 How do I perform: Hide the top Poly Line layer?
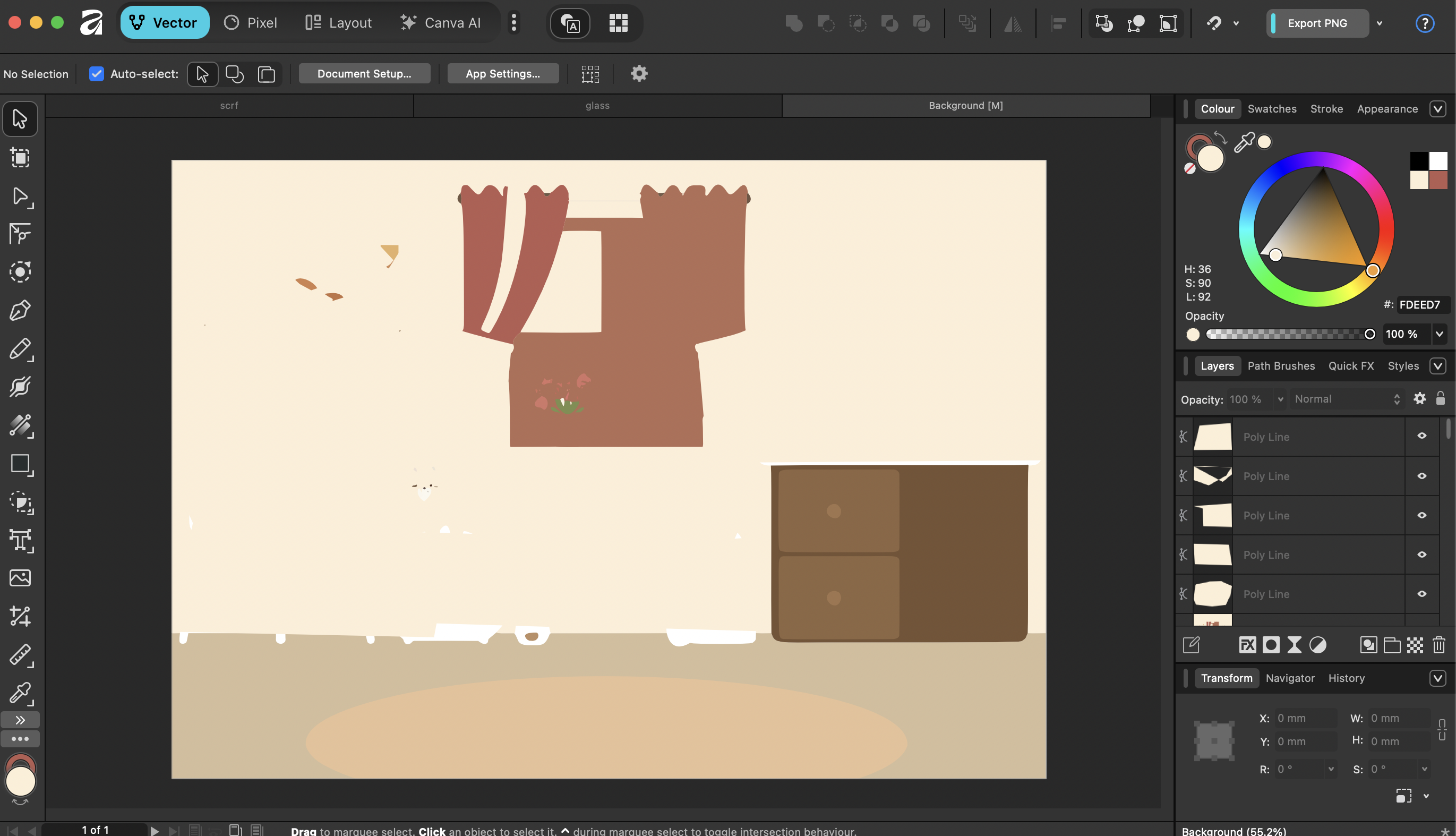point(1421,437)
